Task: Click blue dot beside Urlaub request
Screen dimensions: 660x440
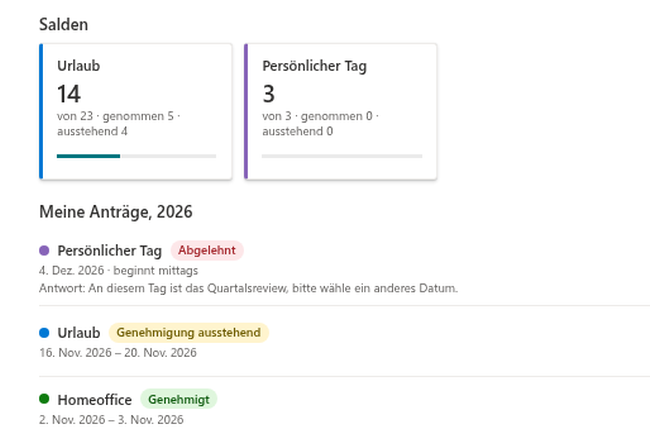Action: click(44, 333)
